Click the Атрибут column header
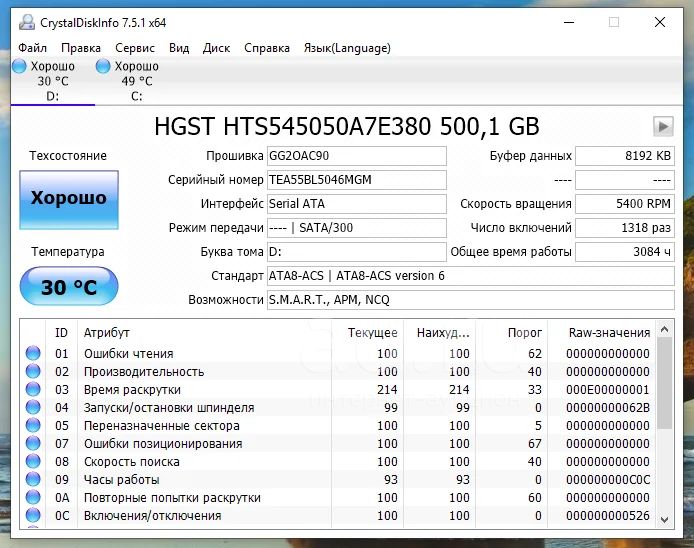Screen dimensions: 694x548 tap(204, 332)
